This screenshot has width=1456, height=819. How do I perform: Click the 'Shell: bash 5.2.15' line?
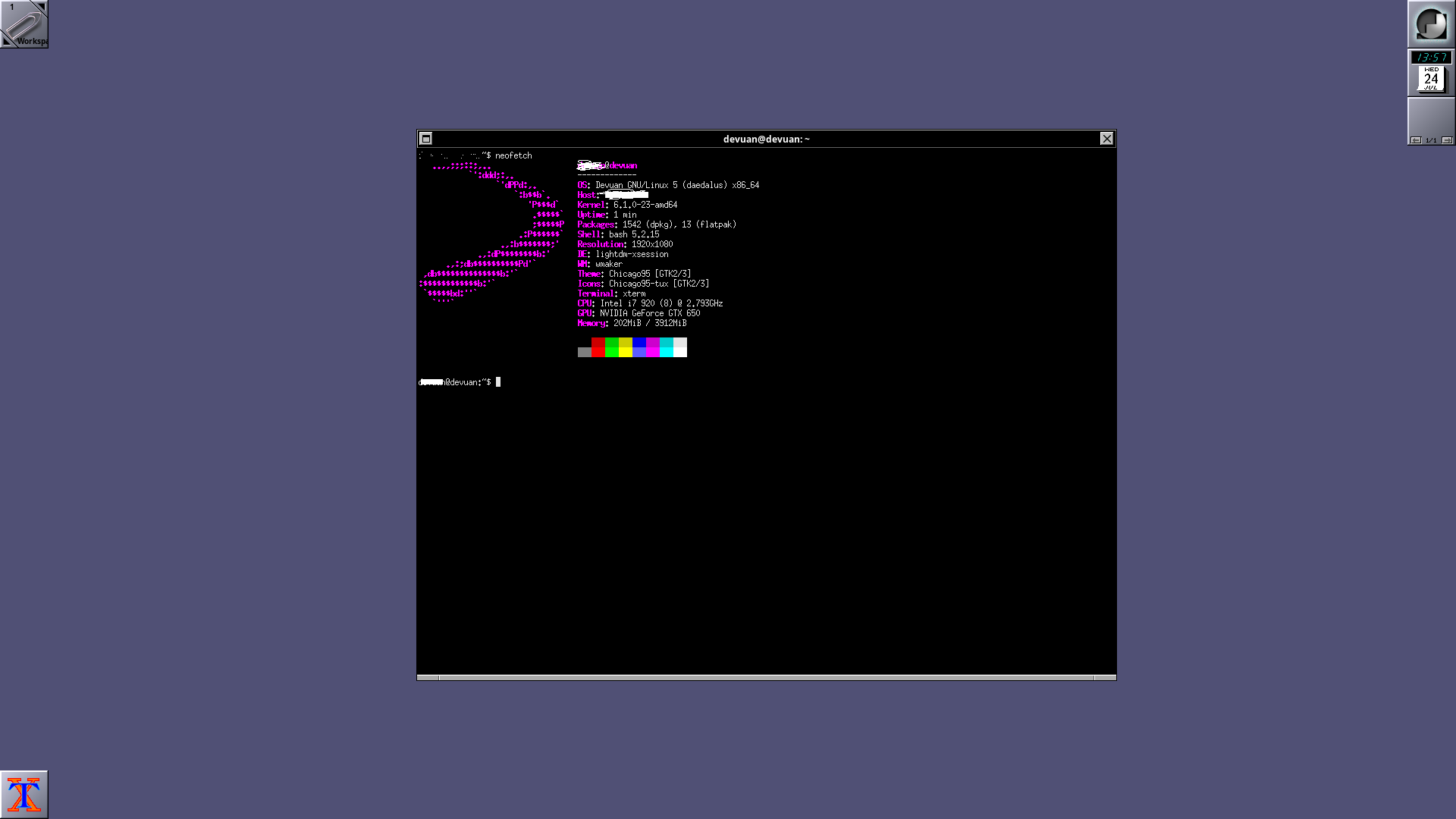[618, 234]
